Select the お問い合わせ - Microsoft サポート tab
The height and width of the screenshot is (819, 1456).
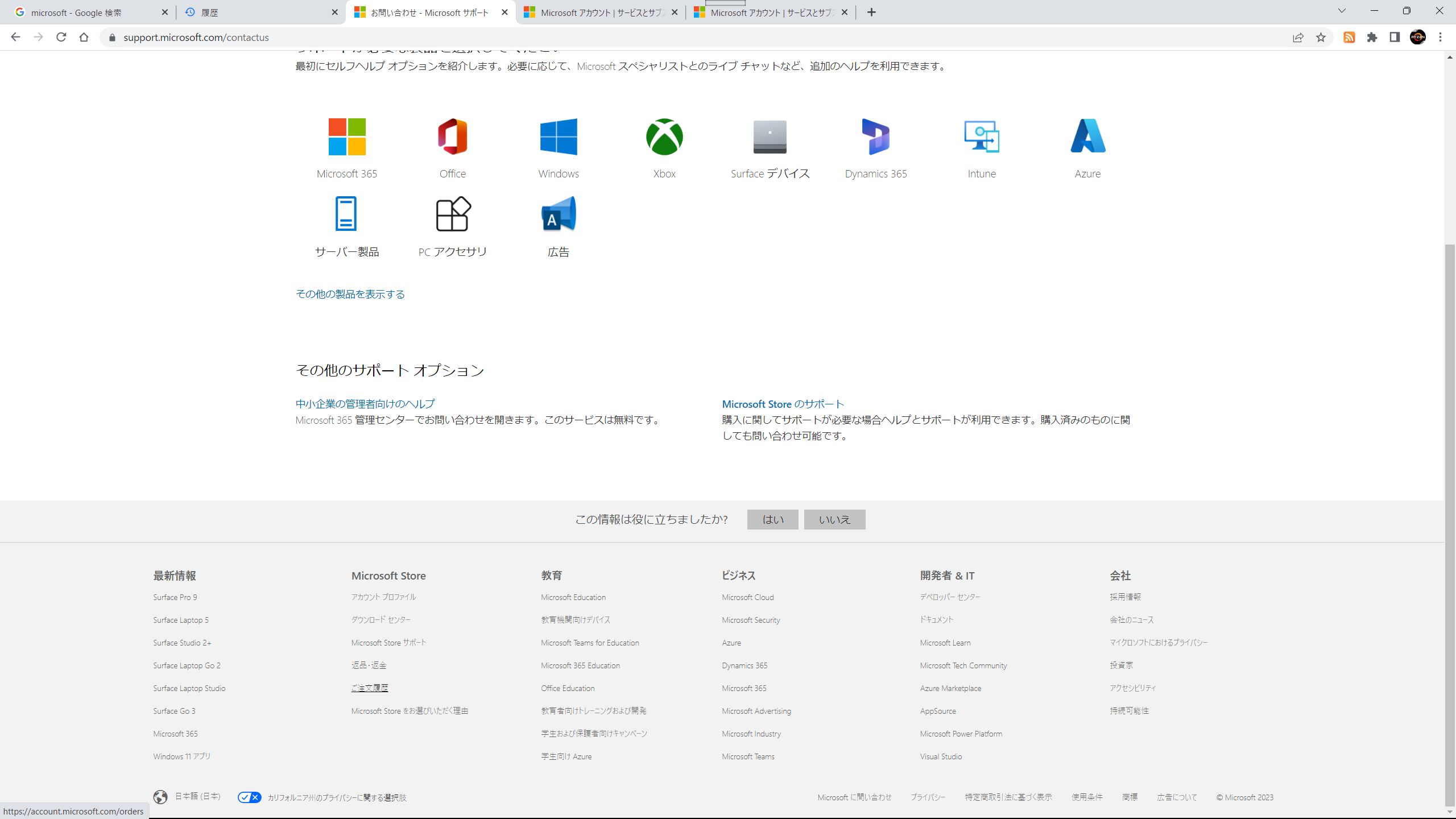pyautogui.click(x=431, y=12)
